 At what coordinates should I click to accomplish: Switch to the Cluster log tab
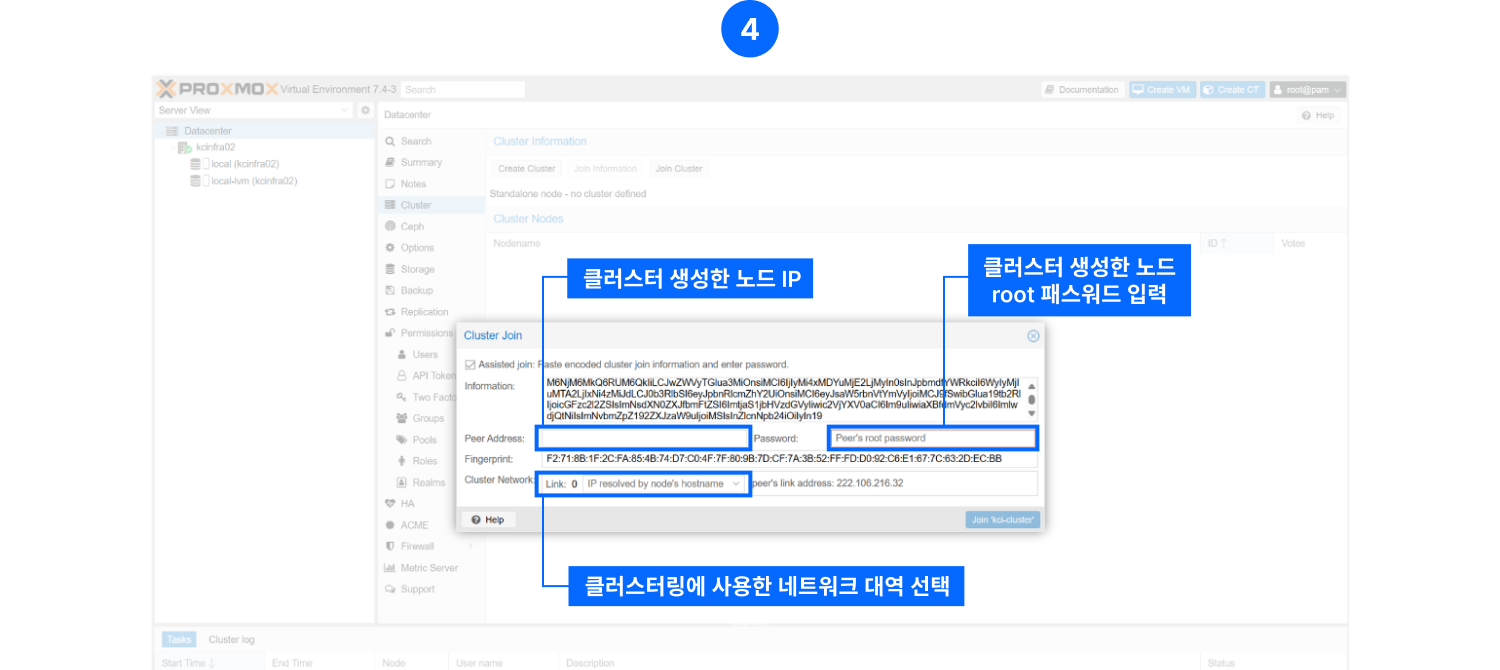[231, 640]
